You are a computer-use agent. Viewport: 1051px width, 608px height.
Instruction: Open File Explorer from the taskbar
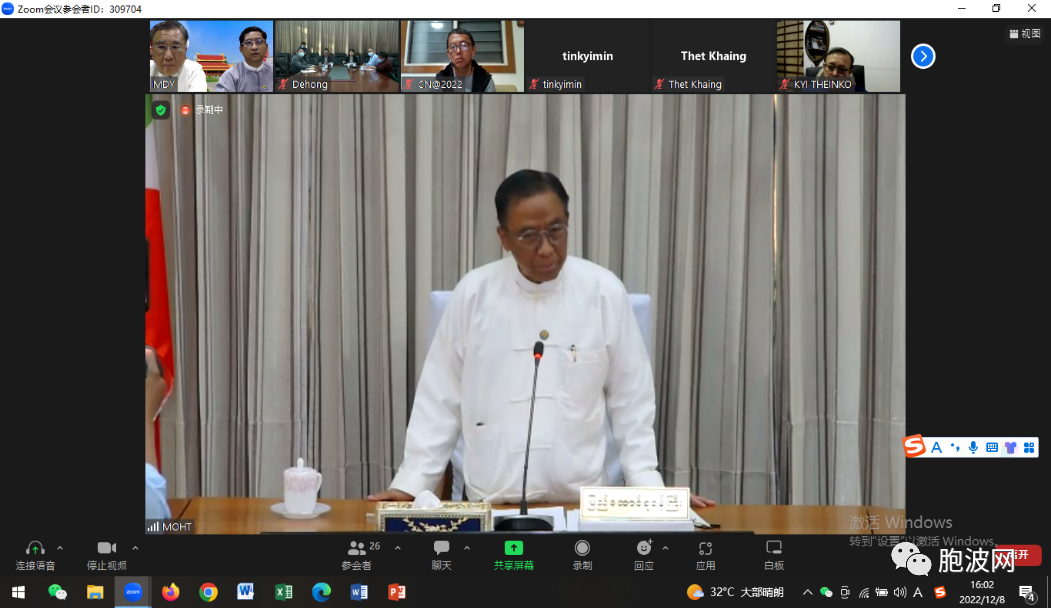point(95,593)
